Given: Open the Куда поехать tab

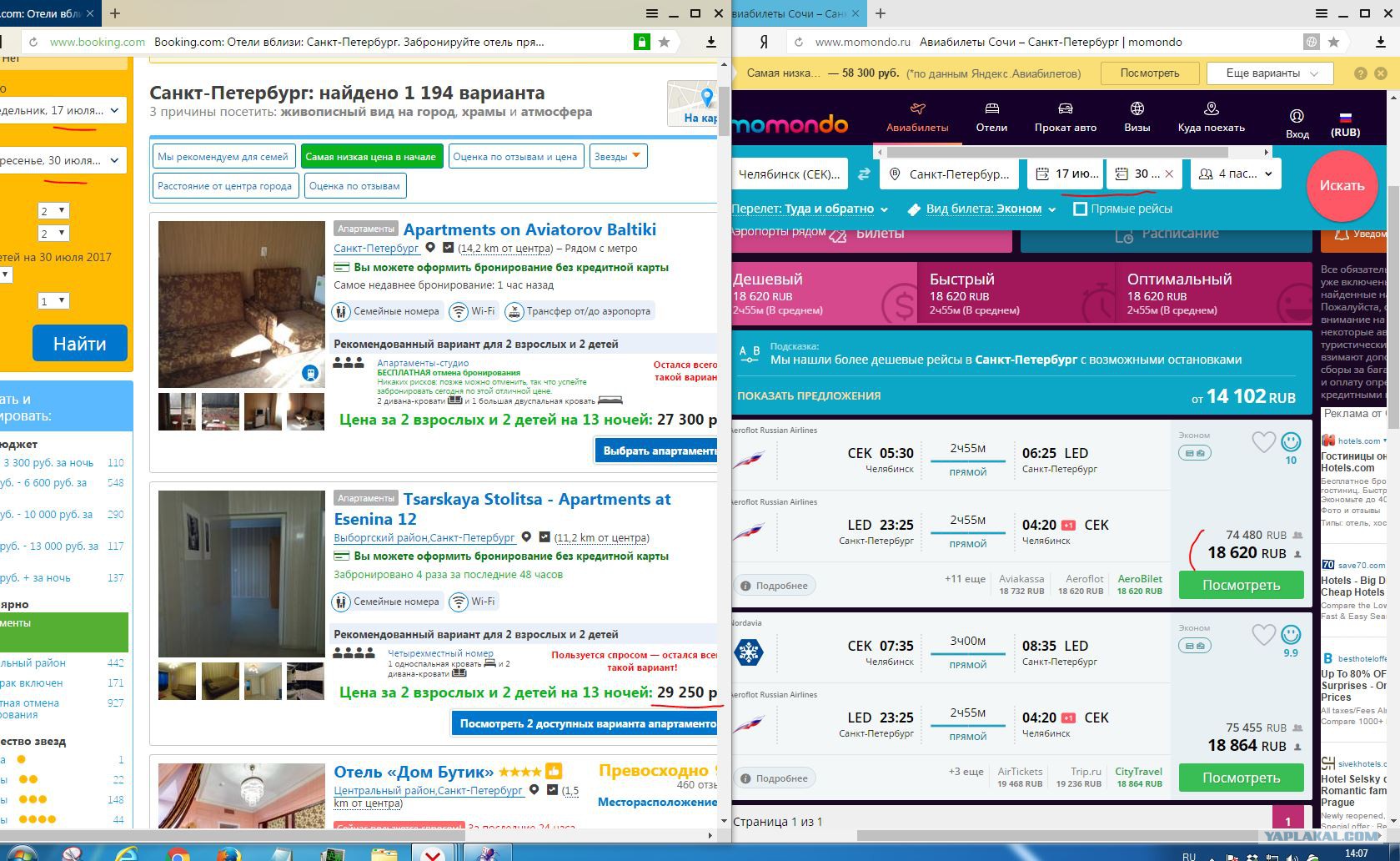Looking at the screenshot, I should click(x=1211, y=118).
